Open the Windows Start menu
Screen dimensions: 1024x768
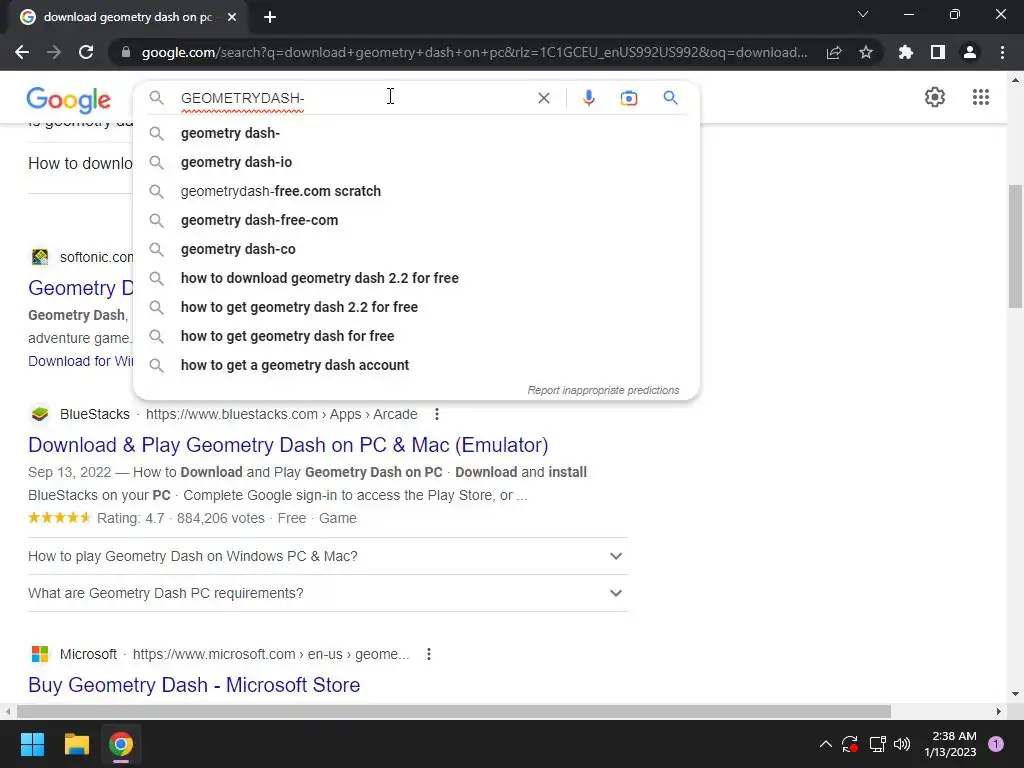point(33,744)
